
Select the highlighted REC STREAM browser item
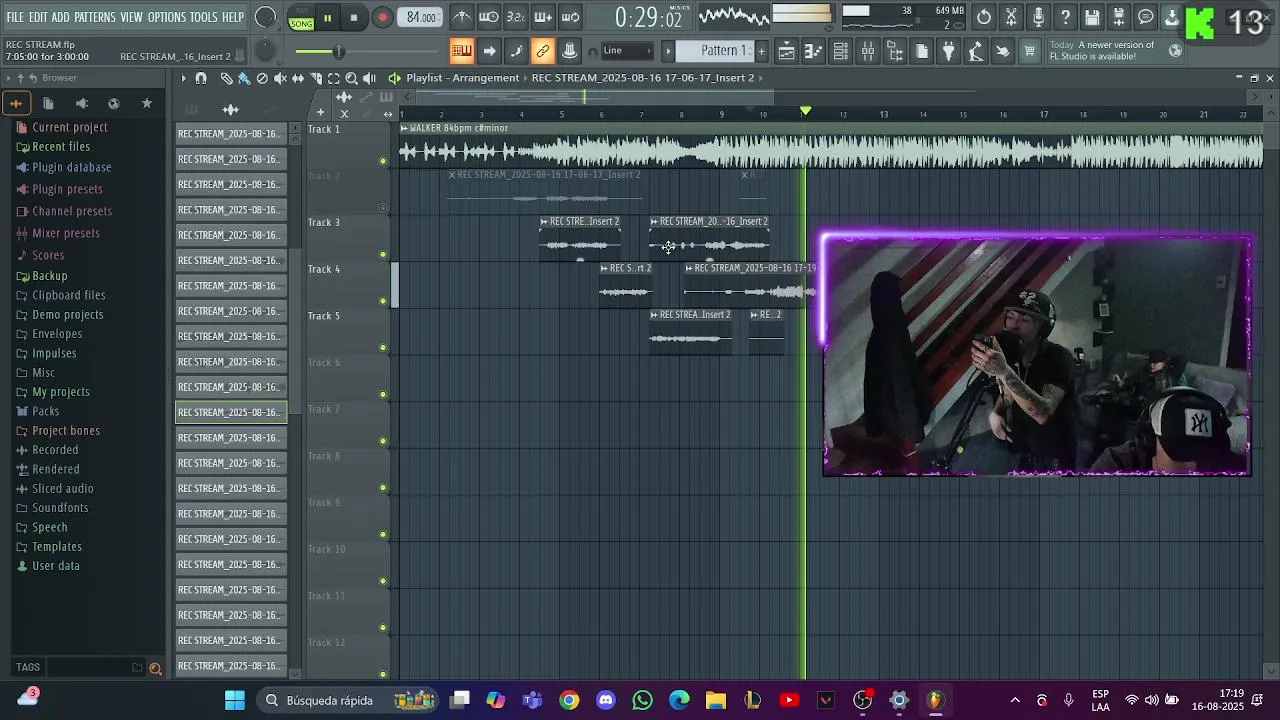(x=231, y=412)
